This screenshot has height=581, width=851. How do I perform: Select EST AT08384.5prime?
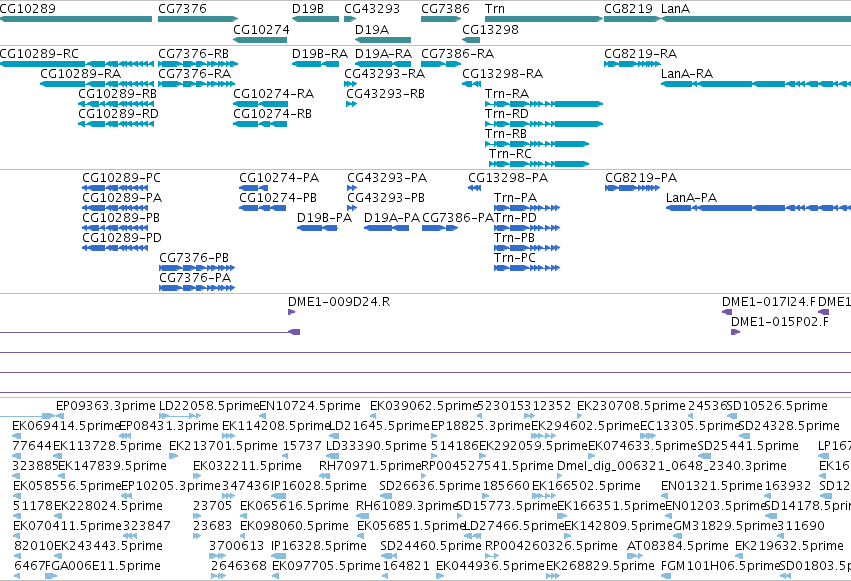coord(677,546)
